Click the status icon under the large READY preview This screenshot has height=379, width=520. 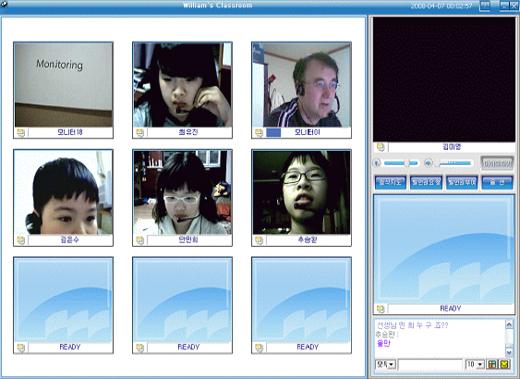(380, 309)
